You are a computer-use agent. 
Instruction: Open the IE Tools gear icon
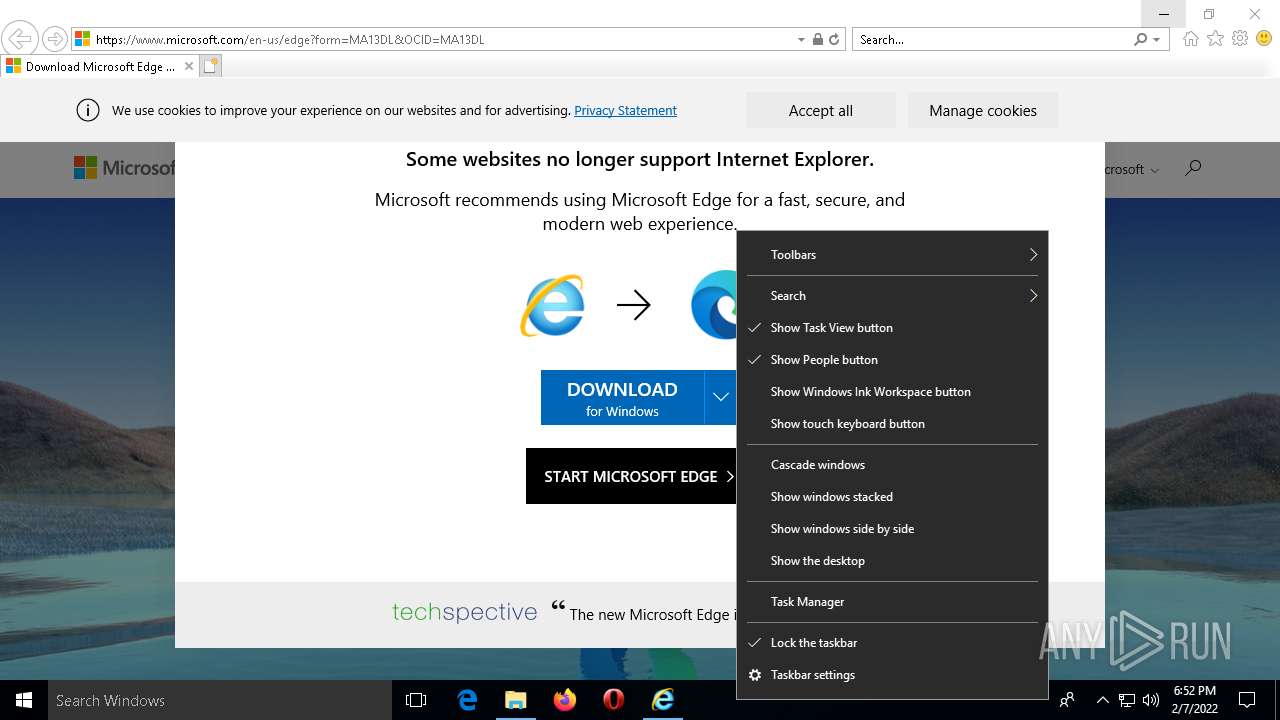(x=1240, y=39)
